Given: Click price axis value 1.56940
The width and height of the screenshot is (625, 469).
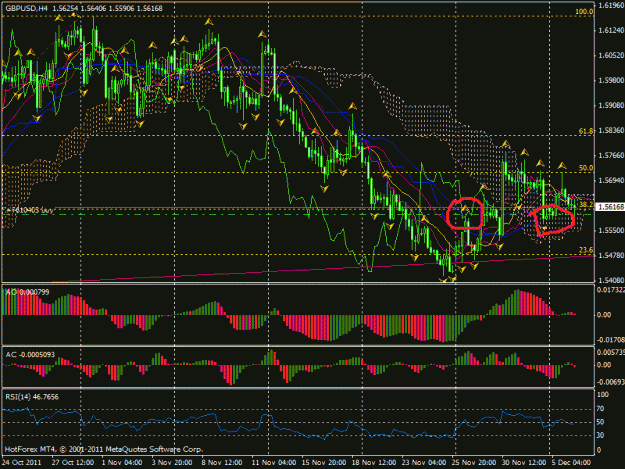Looking at the screenshot, I should coord(611,181).
